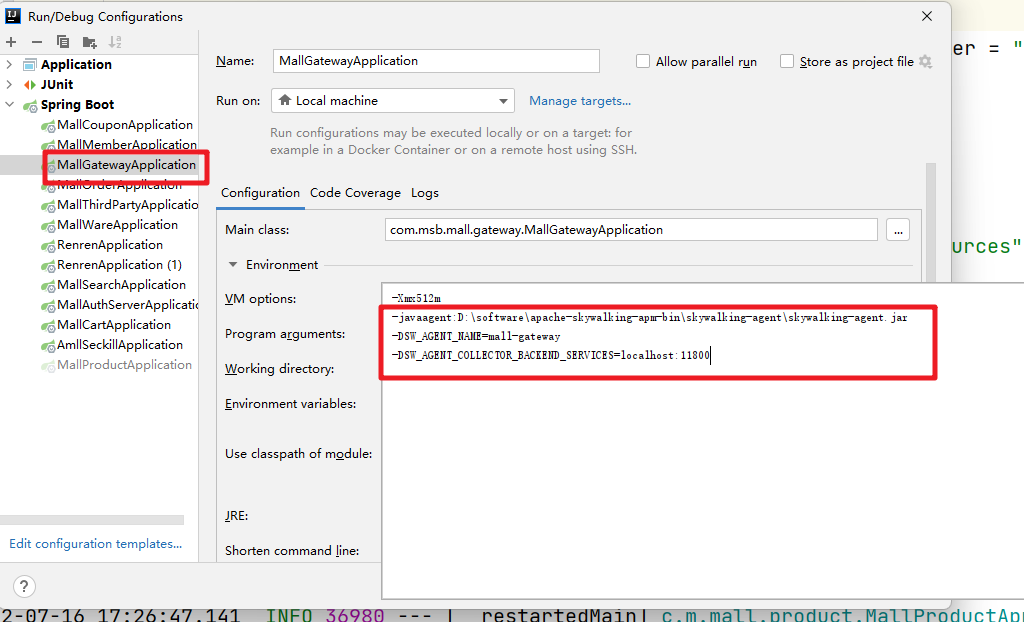This screenshot has width=1024, height=622.
Task: Switch to the Configuration tab
Action: pos(260,193)
